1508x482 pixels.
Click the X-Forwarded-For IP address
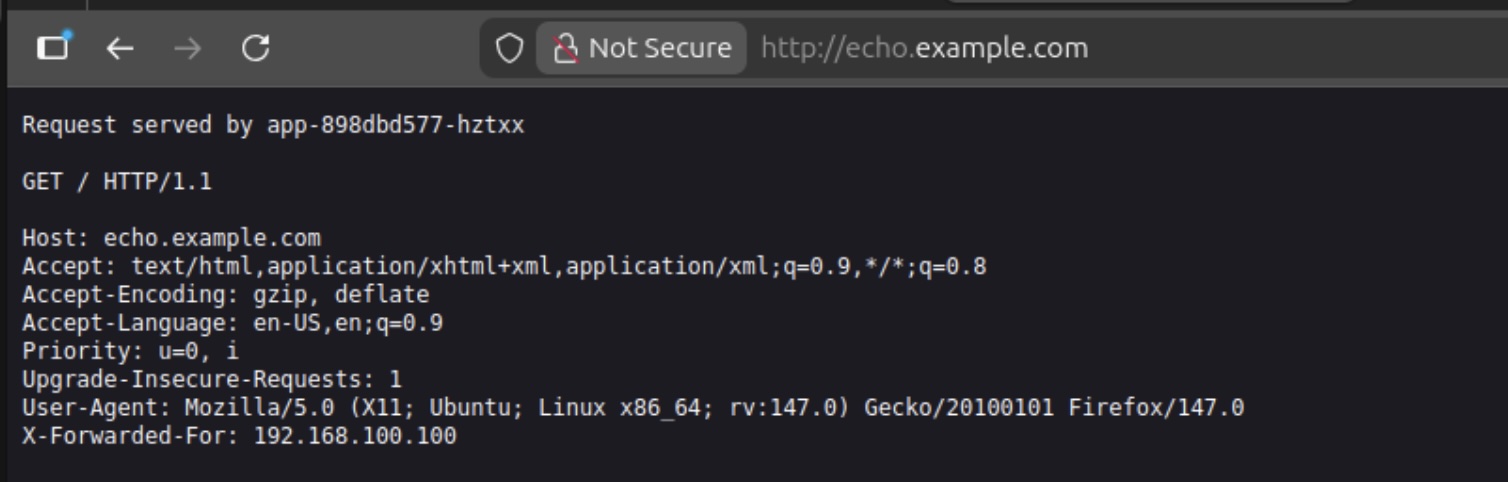pos(355,436)
